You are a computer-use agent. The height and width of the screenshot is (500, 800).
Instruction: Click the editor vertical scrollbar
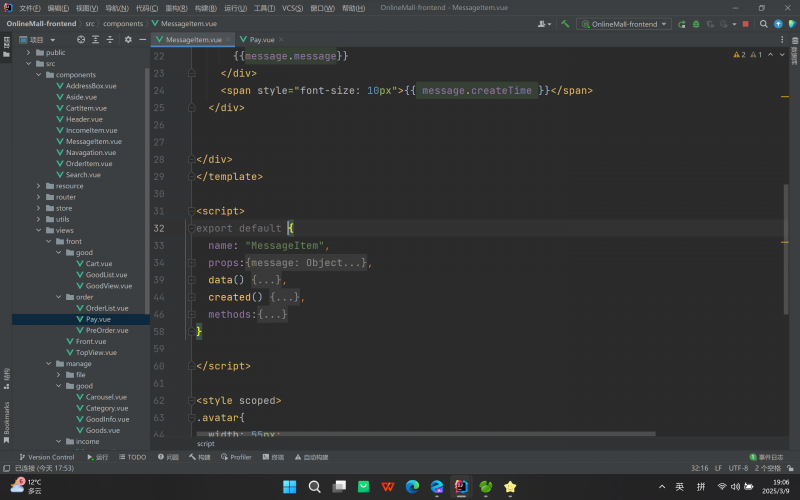click(786, 249)
